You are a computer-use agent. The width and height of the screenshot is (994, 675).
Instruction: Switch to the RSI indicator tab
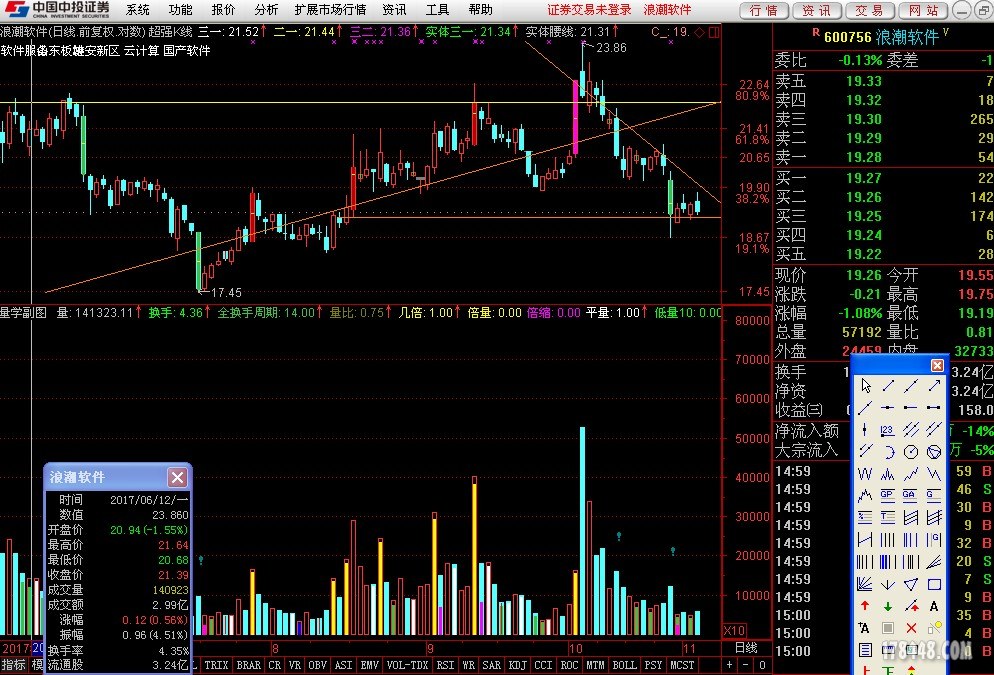[446, 665]
